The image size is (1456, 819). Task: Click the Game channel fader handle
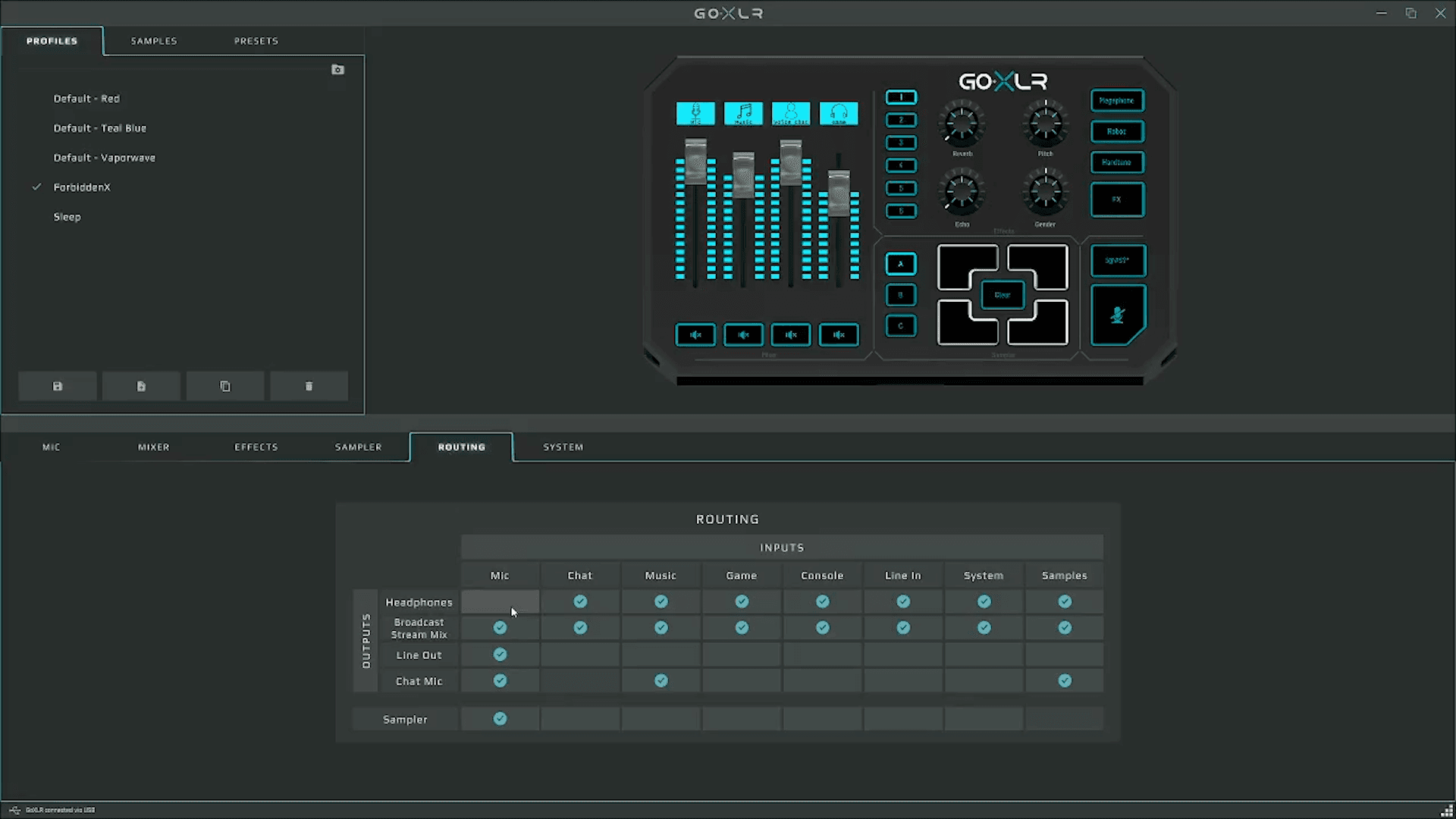point(839,193)
